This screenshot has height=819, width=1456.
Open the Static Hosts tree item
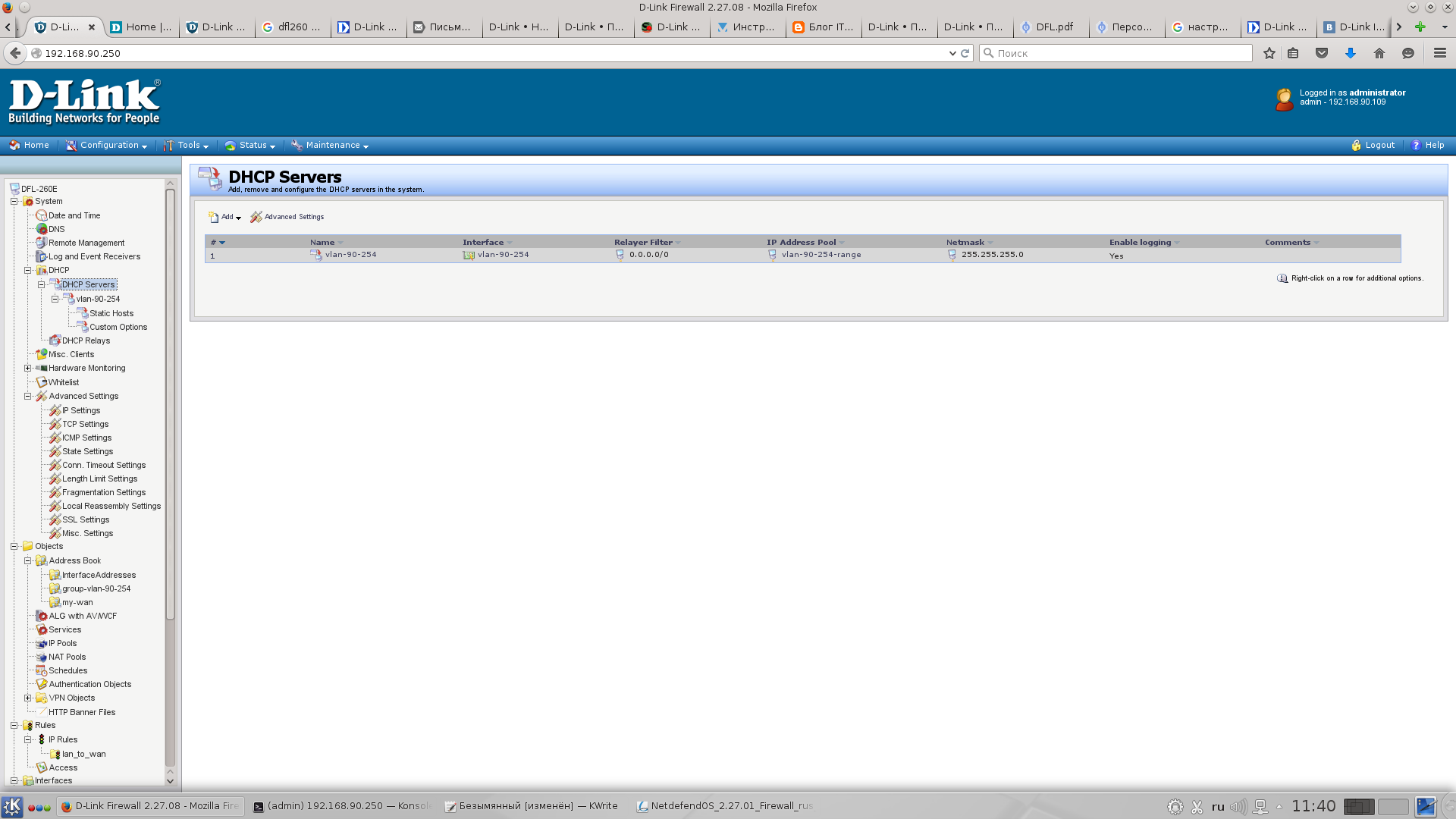pyautogui.click(x=111, y=313)
